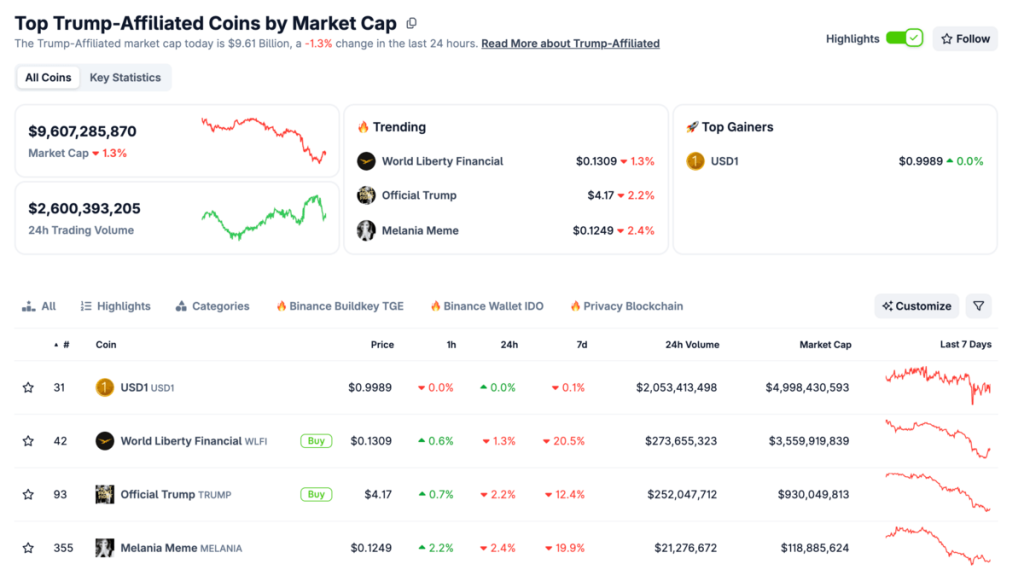Click the Official Trump coin icon in table
Viewport: 1024px width, 570px height.
click(105, 494)
